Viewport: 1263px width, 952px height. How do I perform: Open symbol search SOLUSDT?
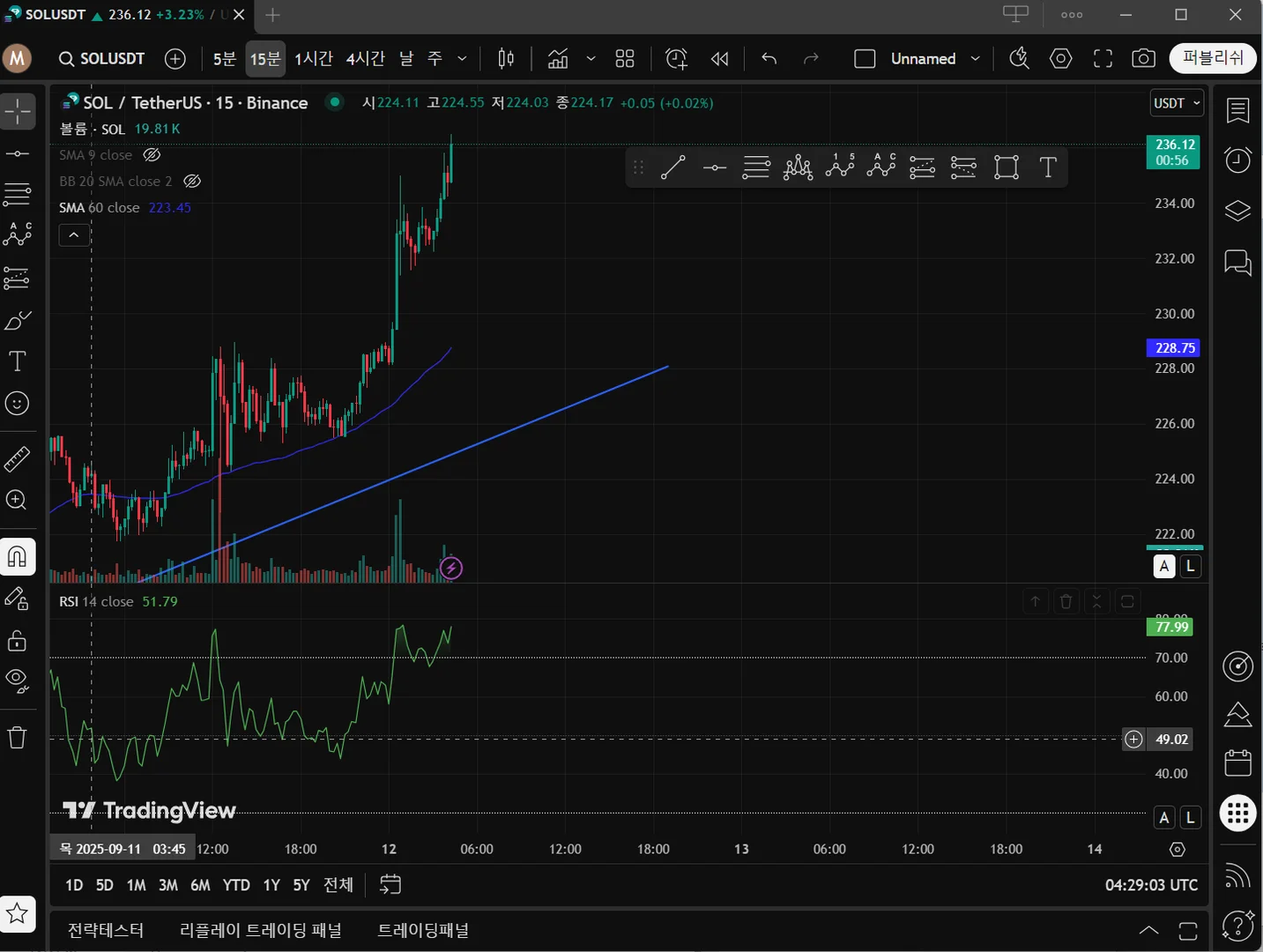(102, 59)
